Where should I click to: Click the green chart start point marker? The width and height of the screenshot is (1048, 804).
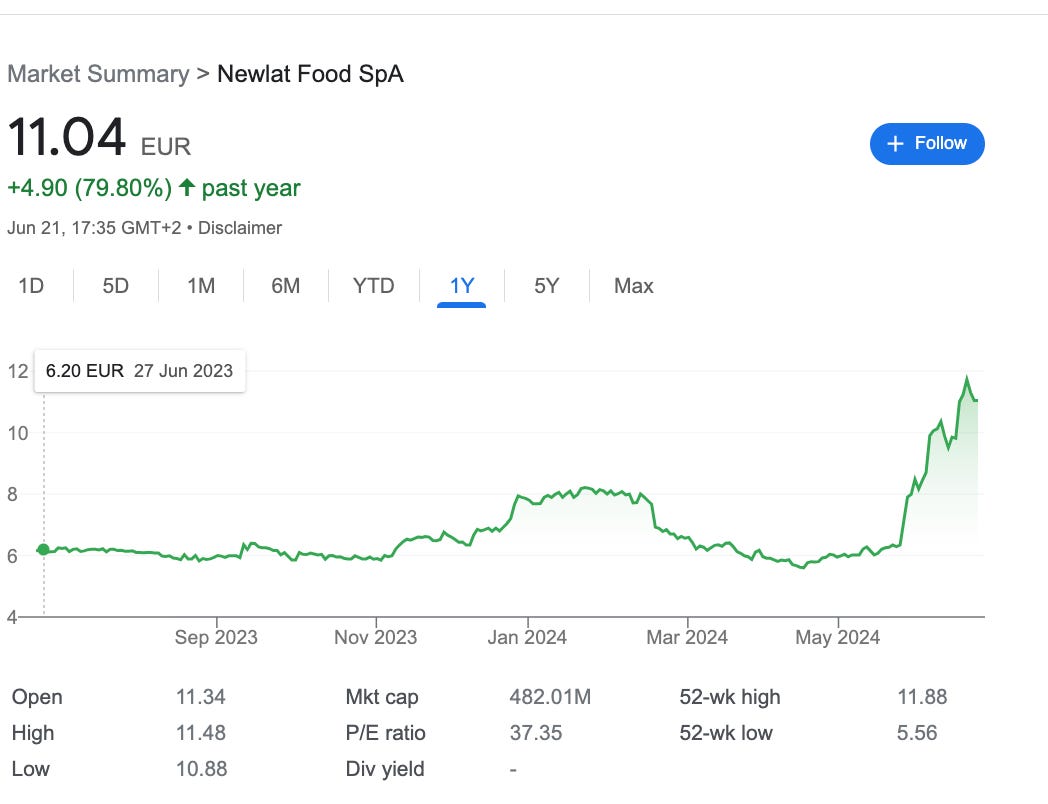43,549
